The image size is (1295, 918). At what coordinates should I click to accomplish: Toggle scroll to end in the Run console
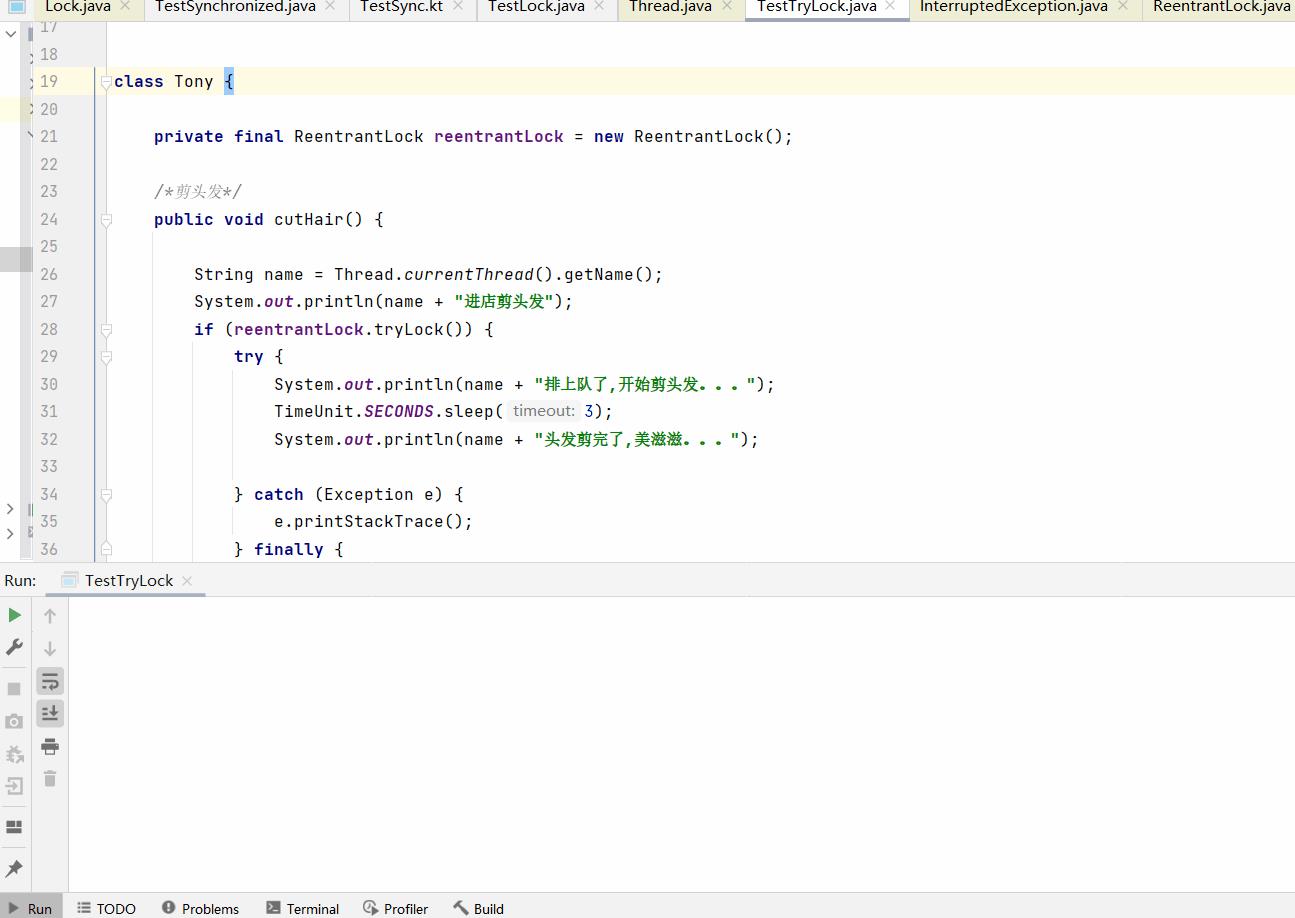[50, 713]
